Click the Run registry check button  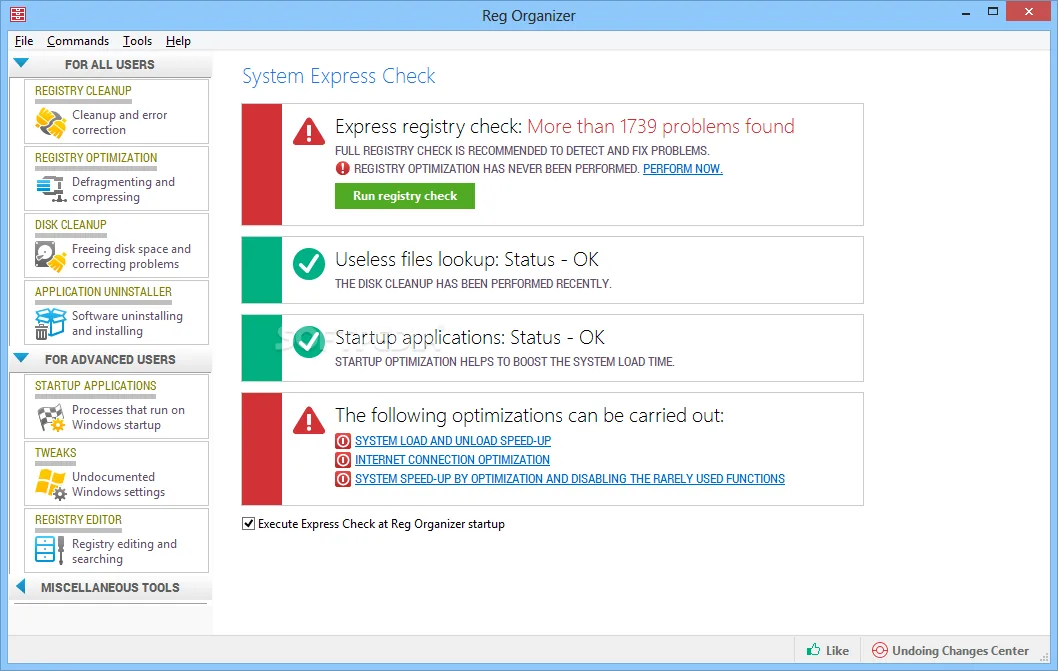(405, 196)
